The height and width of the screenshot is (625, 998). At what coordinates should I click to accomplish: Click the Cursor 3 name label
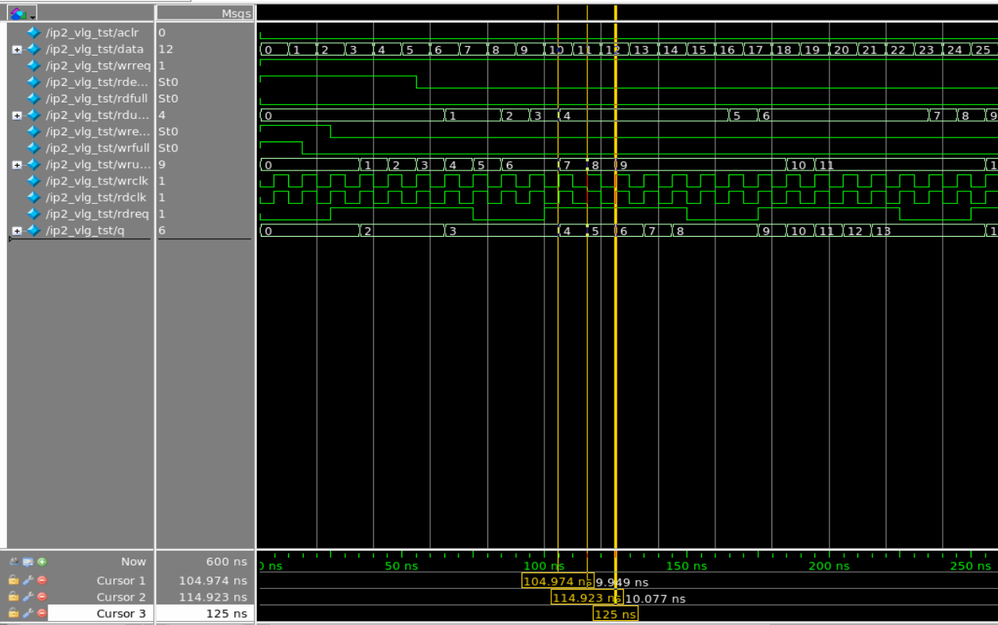tap(121, 613)
